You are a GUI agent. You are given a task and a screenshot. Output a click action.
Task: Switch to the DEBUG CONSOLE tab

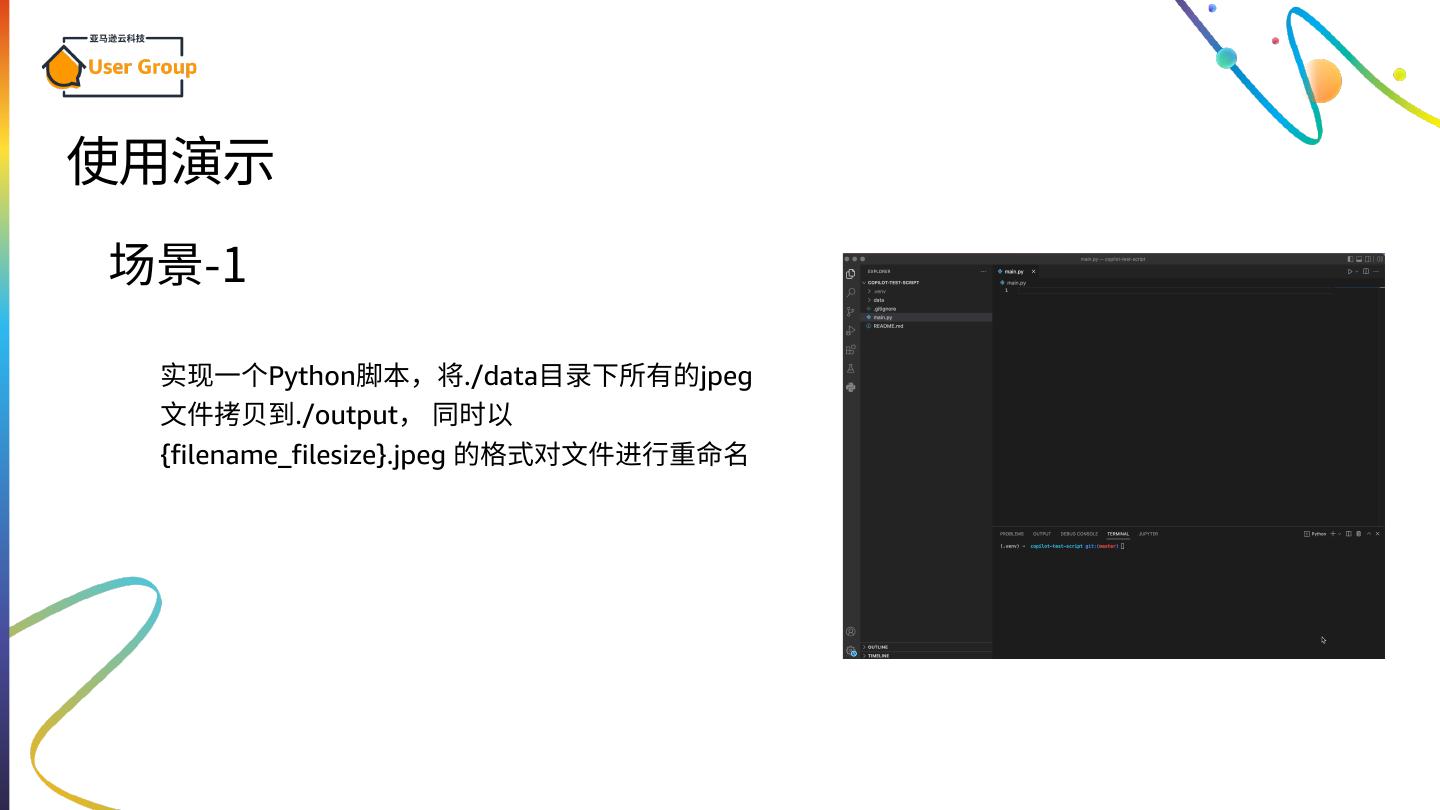point(1079,534)
